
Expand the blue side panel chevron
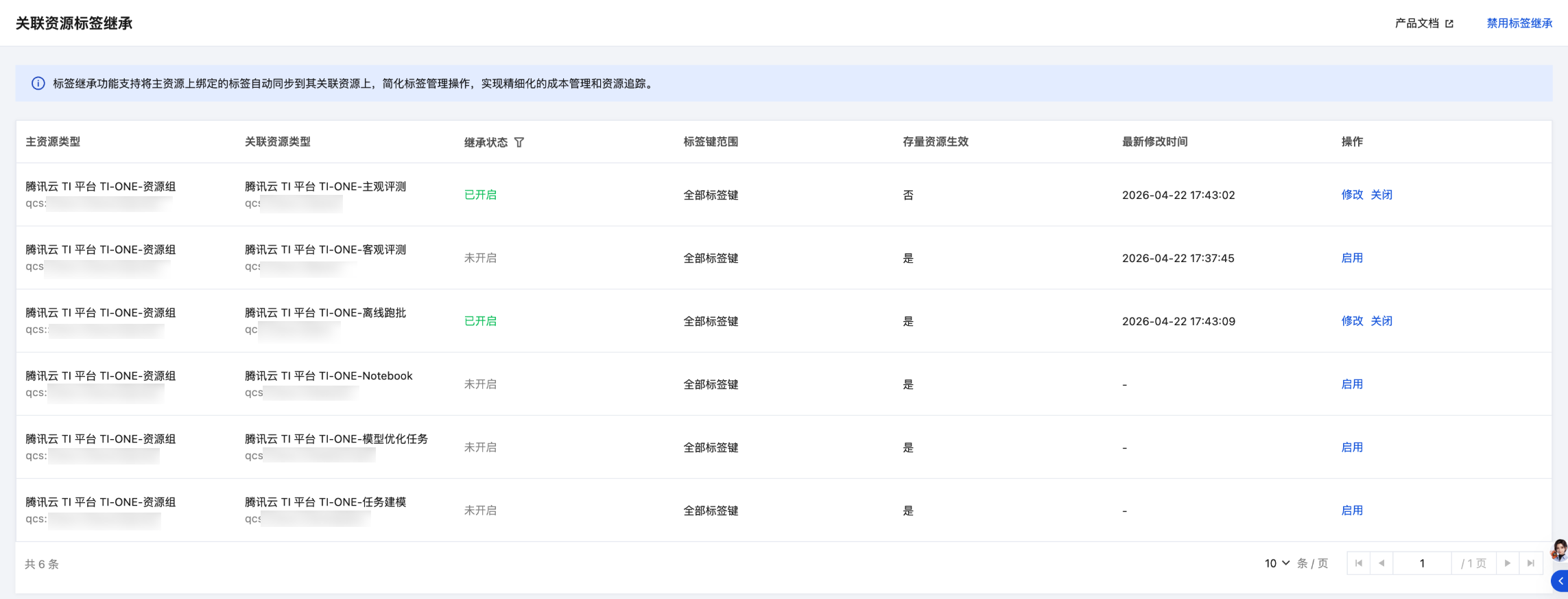1560,581
